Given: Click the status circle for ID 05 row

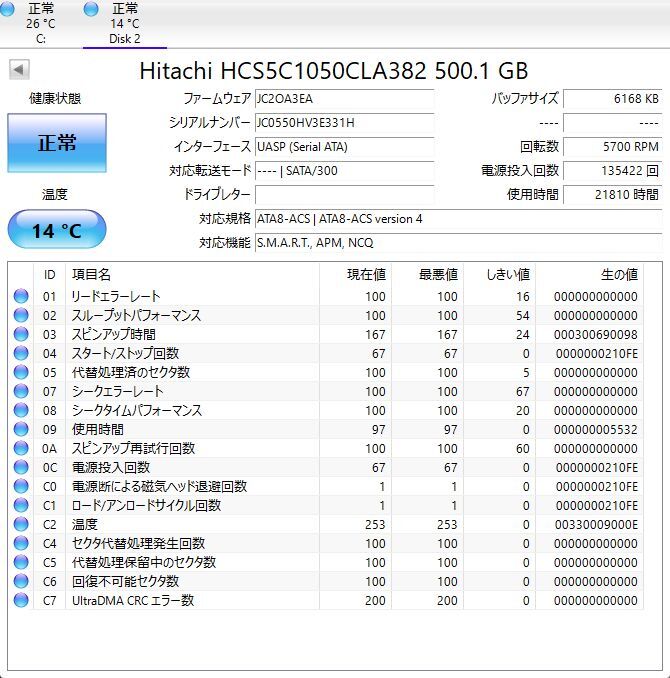Looking at the screenshot, I should pyautogui.click(x=21, y=372).
